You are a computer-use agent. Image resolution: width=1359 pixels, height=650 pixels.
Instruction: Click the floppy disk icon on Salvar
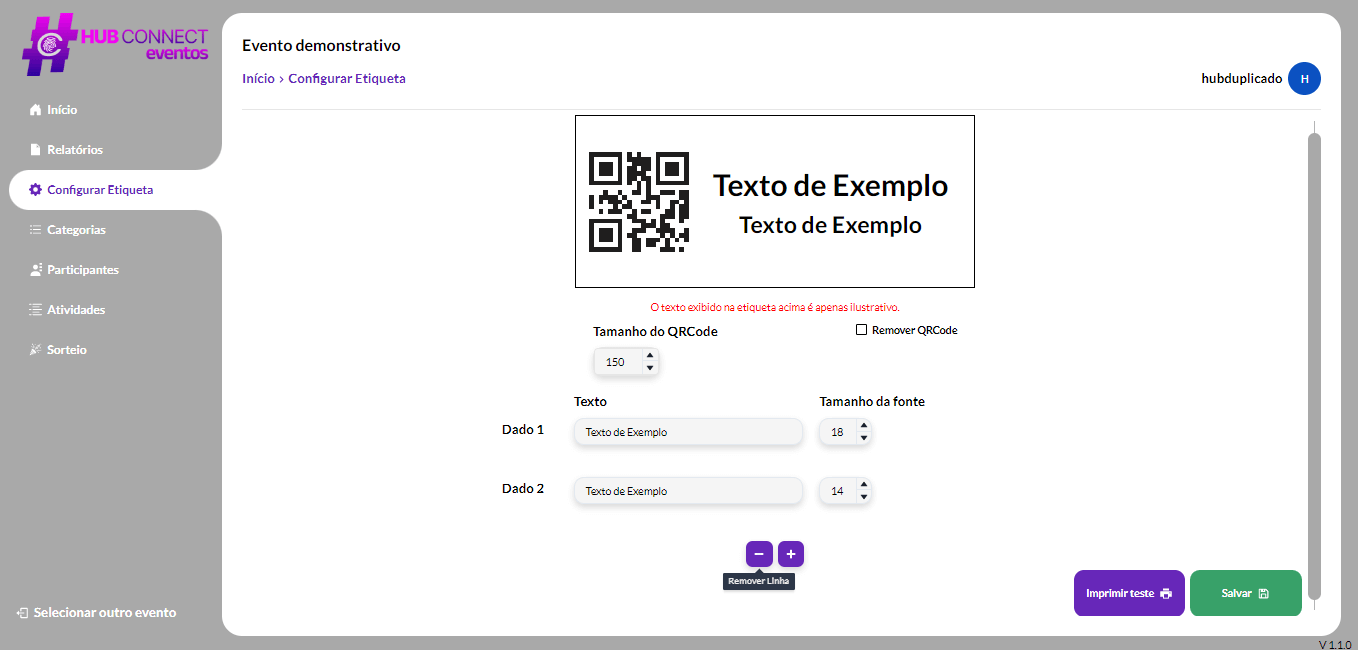[1263, 594]
